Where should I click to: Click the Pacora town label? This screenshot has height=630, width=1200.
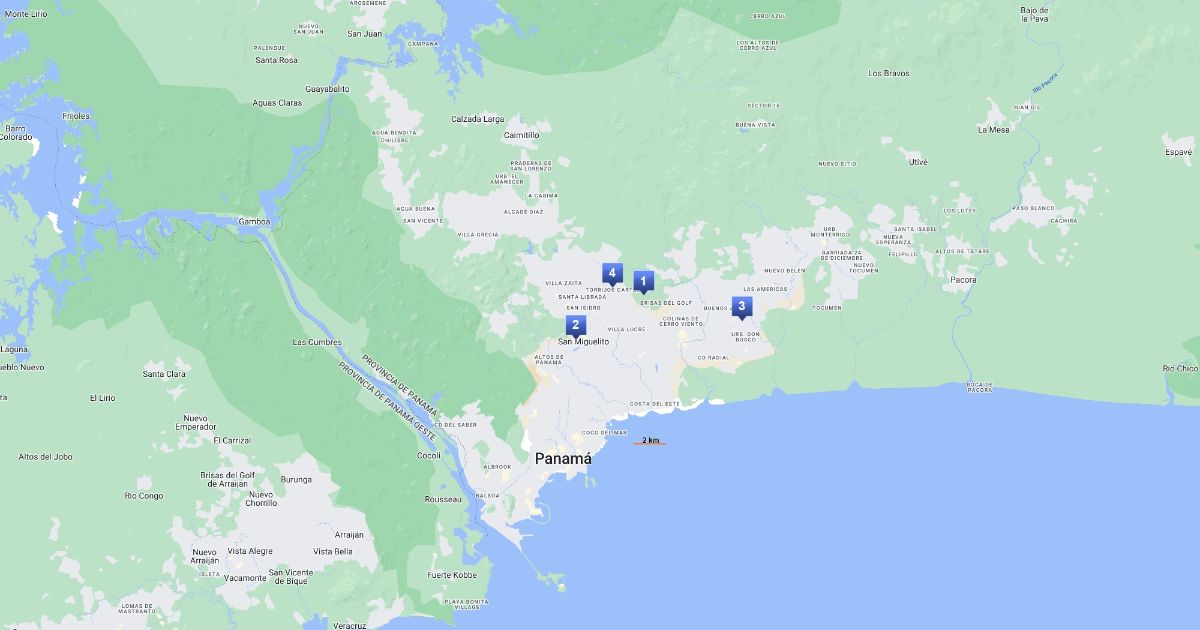[963, 280]
